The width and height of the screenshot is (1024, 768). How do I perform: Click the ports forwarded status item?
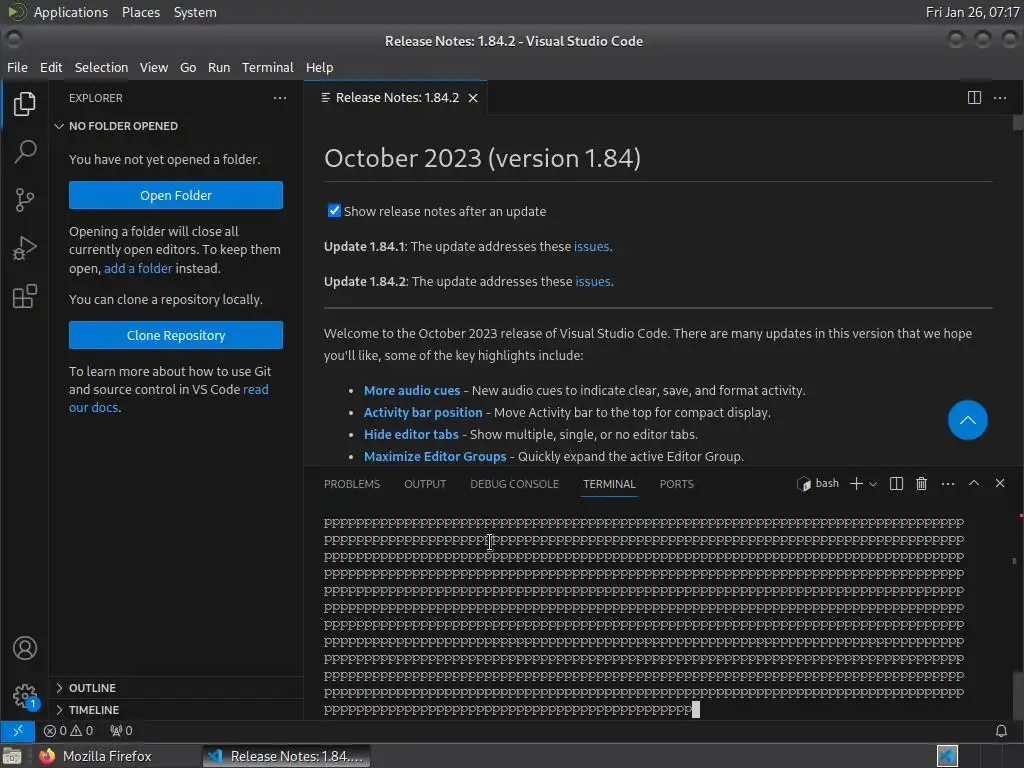pos(121,730)
